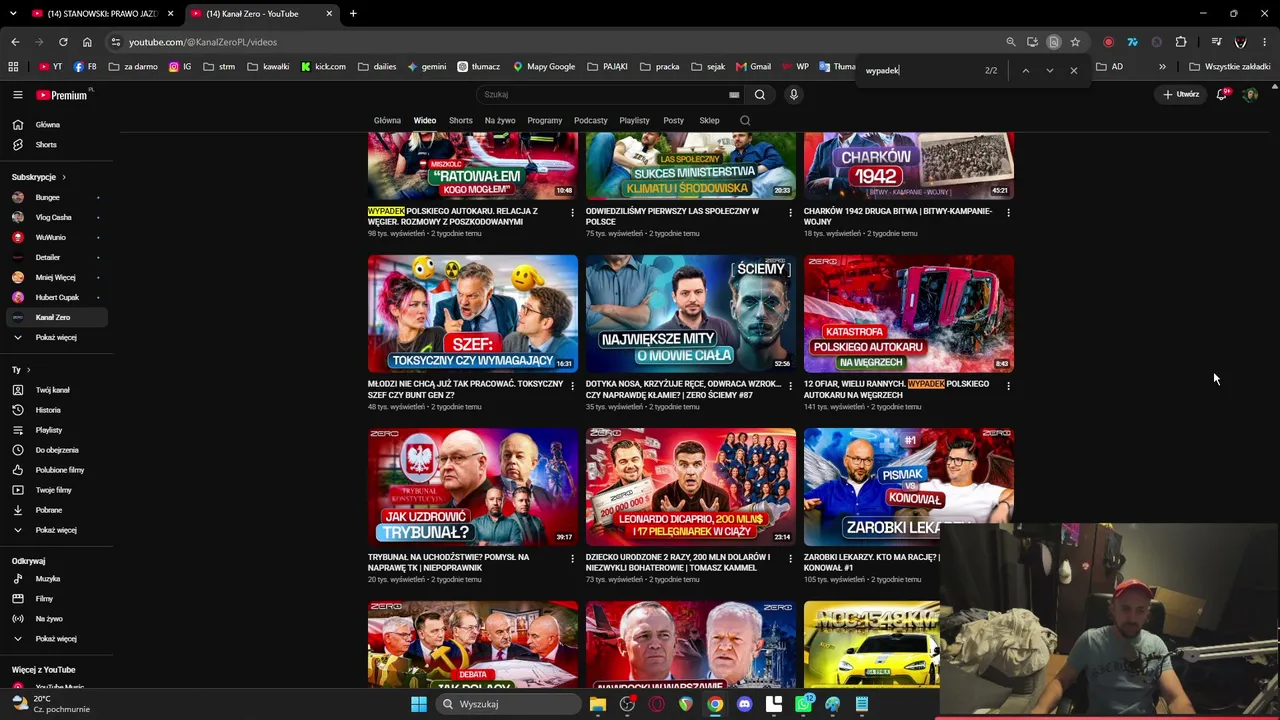Open the Podcasty channel tab
Viewport: 1280px width, 720px height.
point(590,121)
